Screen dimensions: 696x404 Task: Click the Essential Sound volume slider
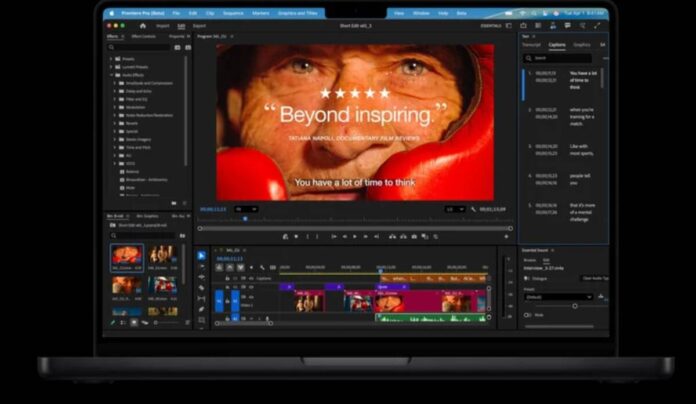click(574, 305)
